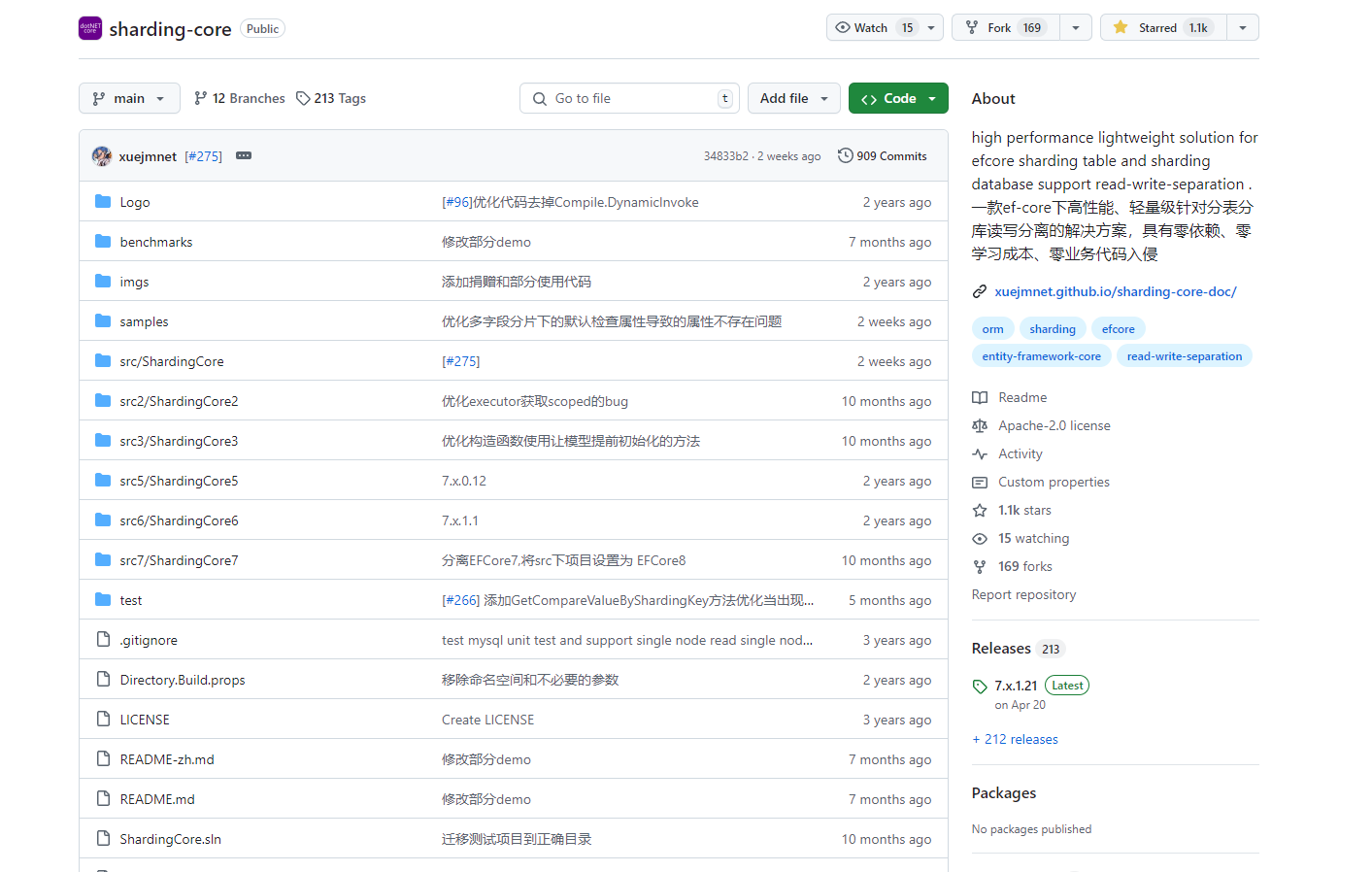This screenshot has height=872, width=1372.
Task: Open the Report repository link
Action: [1023, 594]
